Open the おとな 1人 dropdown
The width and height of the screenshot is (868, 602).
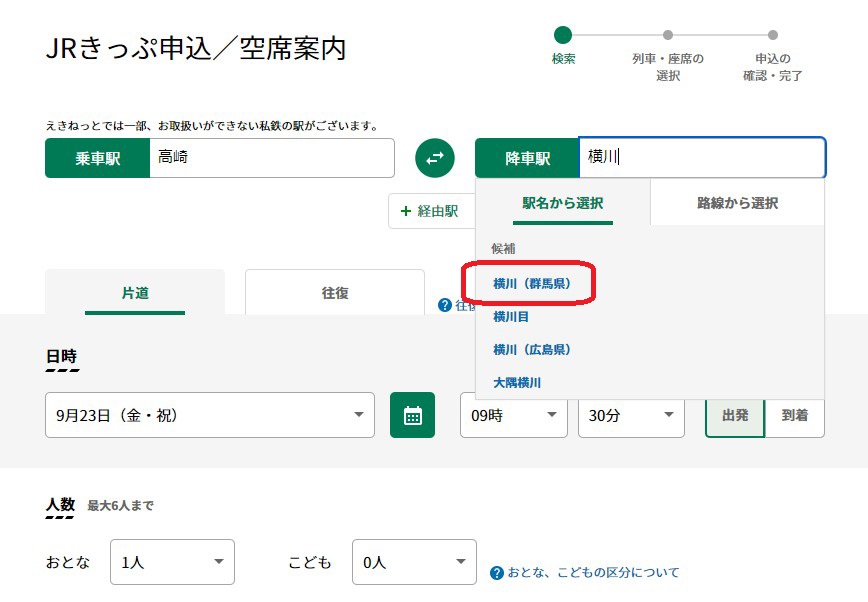coord(172,562)
